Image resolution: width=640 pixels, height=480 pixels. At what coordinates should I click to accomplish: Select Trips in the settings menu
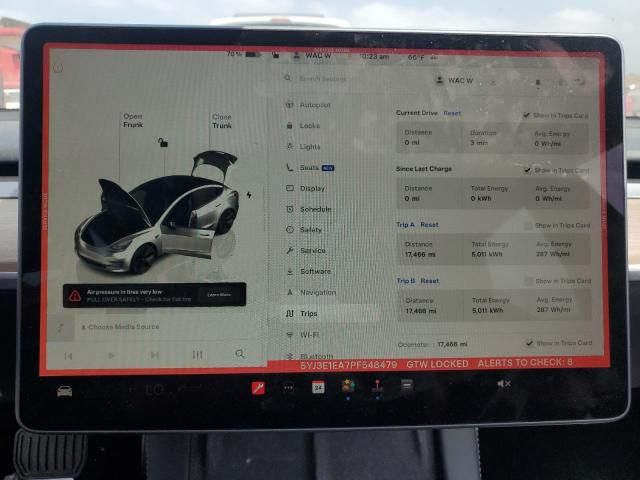click(308, 313)
